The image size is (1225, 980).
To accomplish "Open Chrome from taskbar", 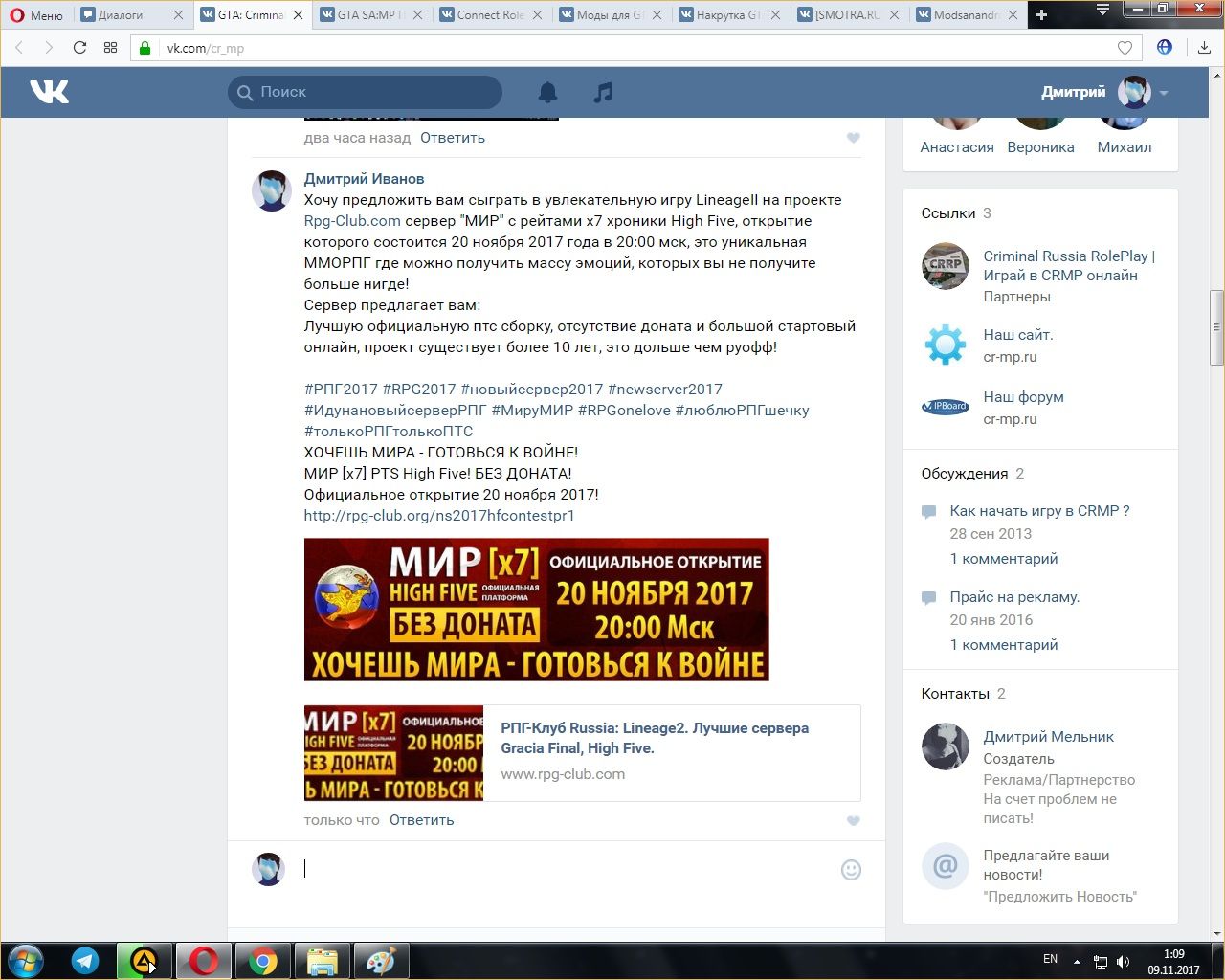I will pyautogui.click(x=262, y=961).
